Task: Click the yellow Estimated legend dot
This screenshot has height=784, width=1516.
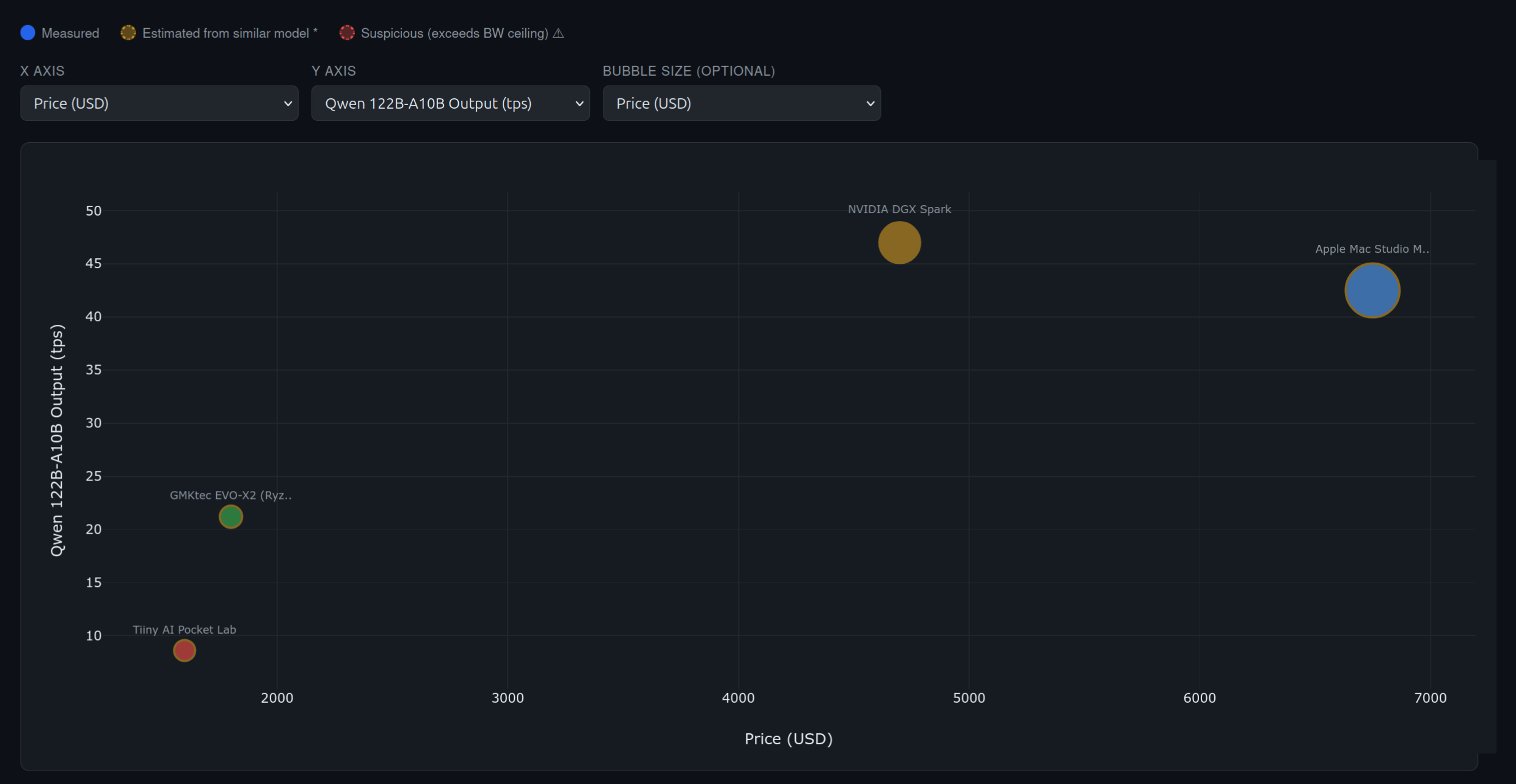Action: click(128, 33)
